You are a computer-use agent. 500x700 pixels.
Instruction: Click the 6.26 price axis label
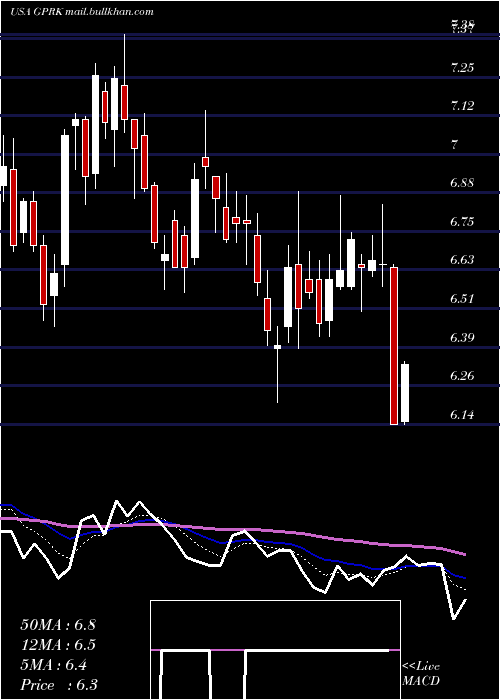[462, 376]
